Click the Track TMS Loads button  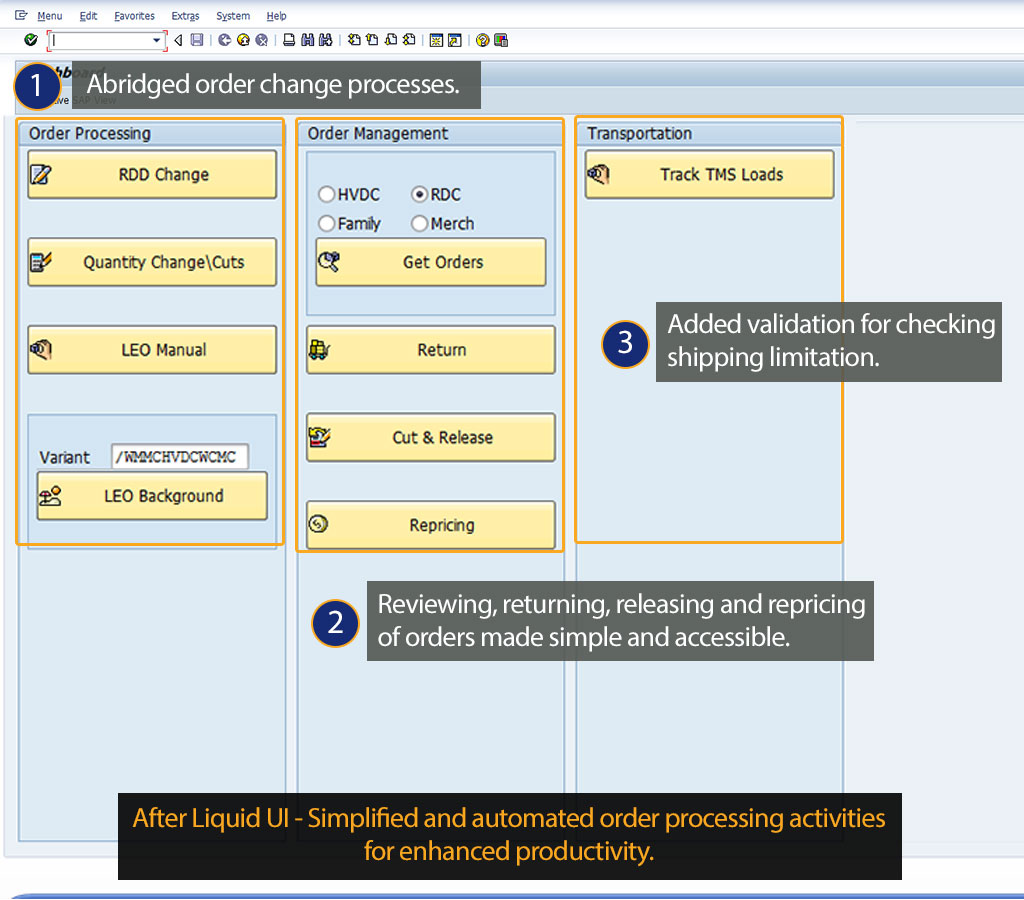tap(709, 175)
